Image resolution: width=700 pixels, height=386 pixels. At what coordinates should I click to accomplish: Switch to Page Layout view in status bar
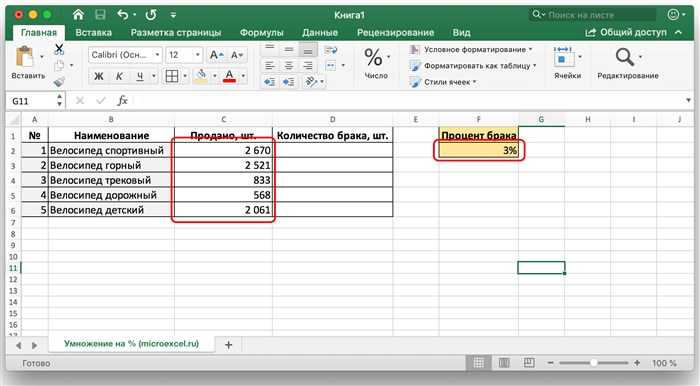tap(504, 363)
